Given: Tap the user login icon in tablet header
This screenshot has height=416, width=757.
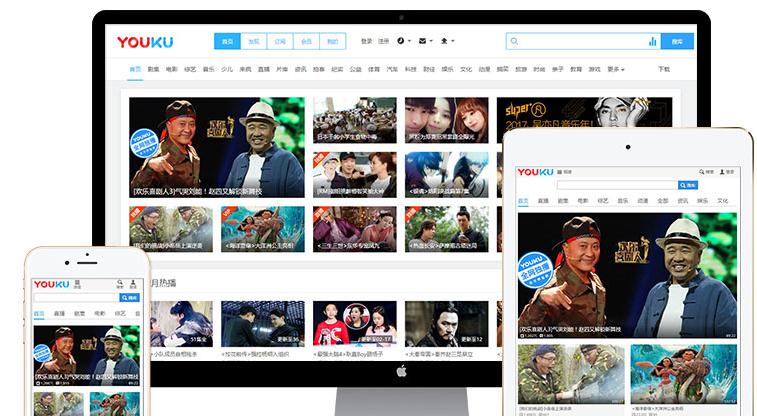Looking at the screenshot, I should (x=722, y=171).
